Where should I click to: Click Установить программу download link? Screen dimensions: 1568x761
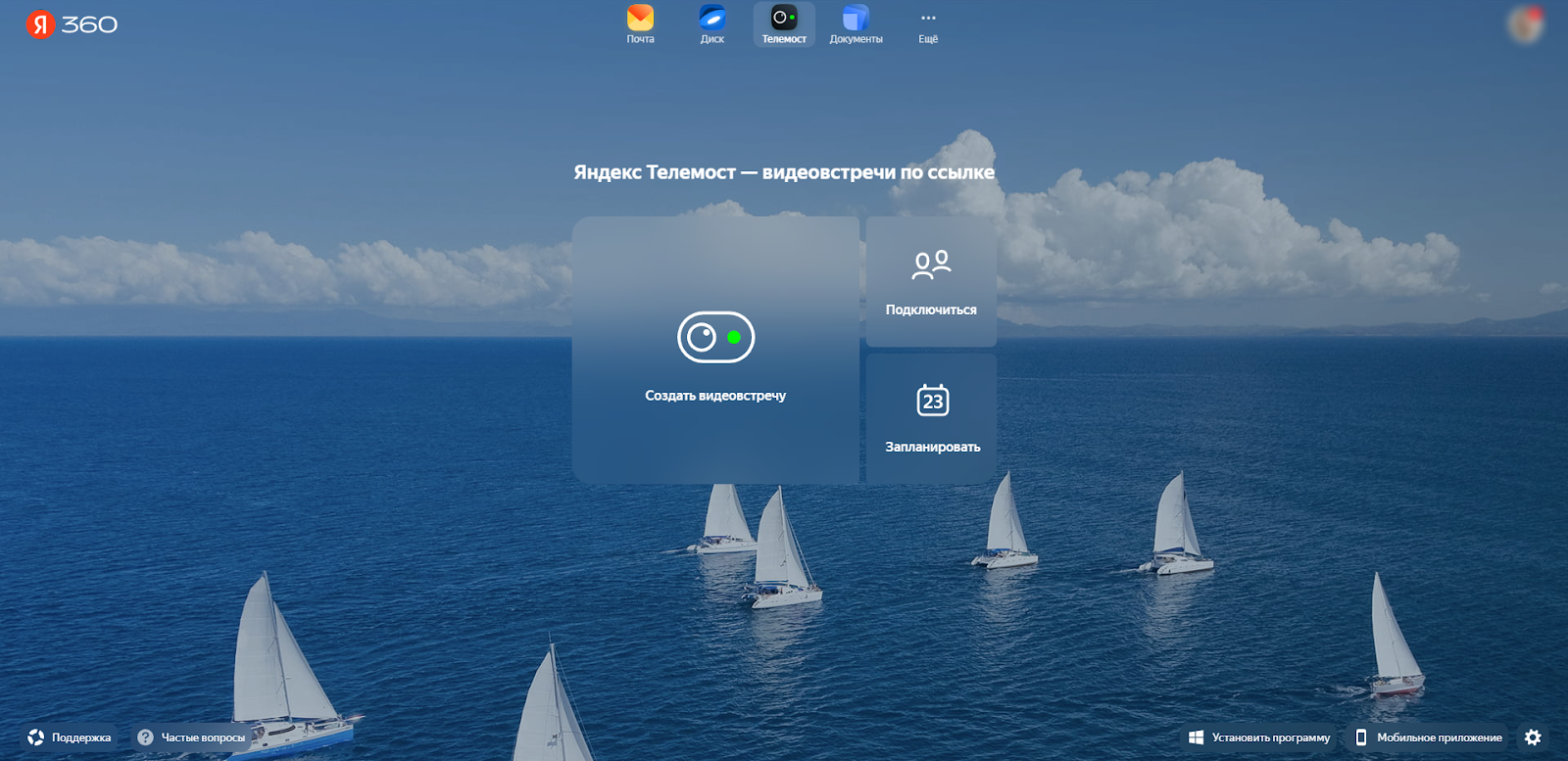point(1259,737)
